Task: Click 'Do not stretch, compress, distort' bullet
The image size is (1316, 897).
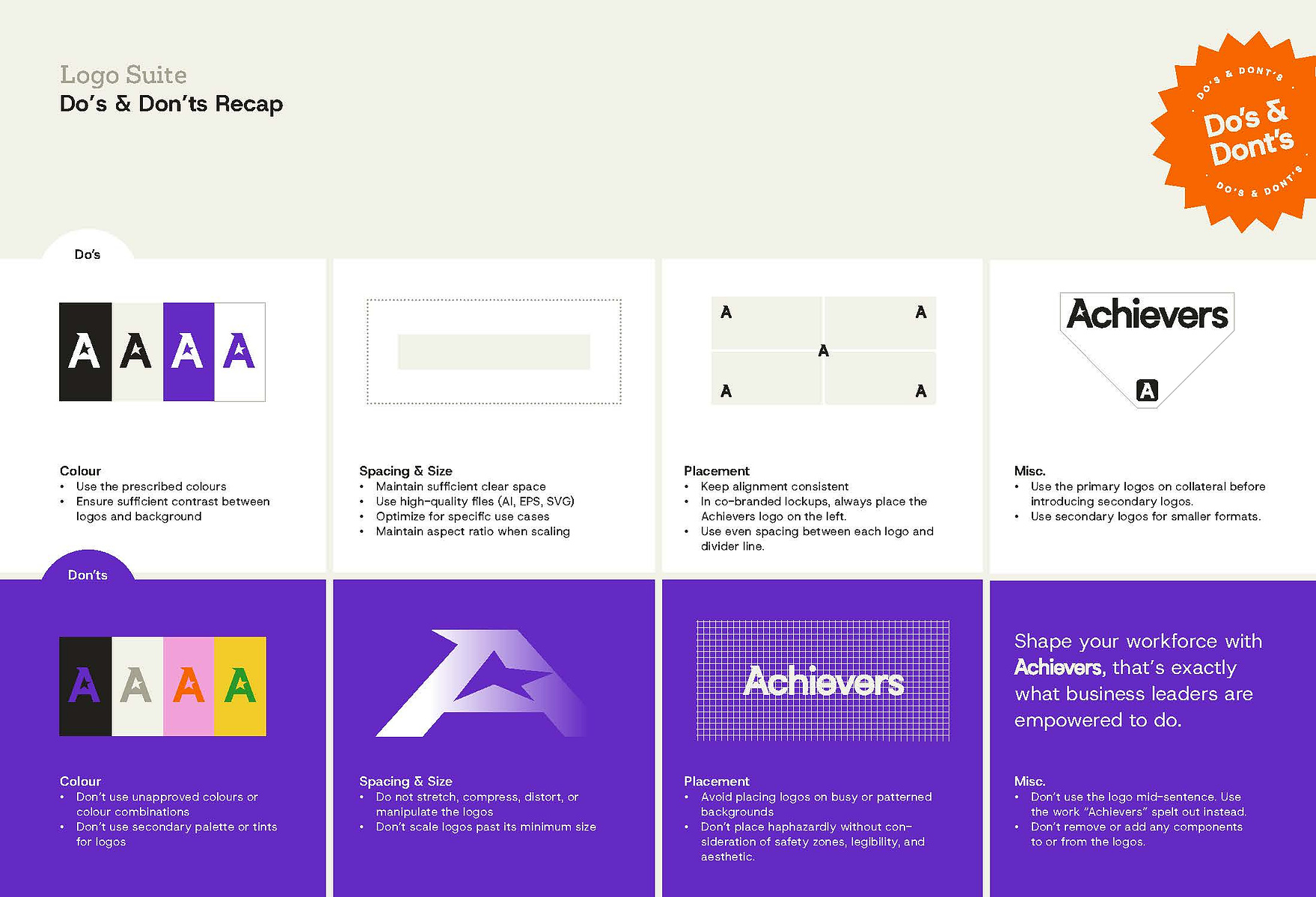Action: coord(477,804)
